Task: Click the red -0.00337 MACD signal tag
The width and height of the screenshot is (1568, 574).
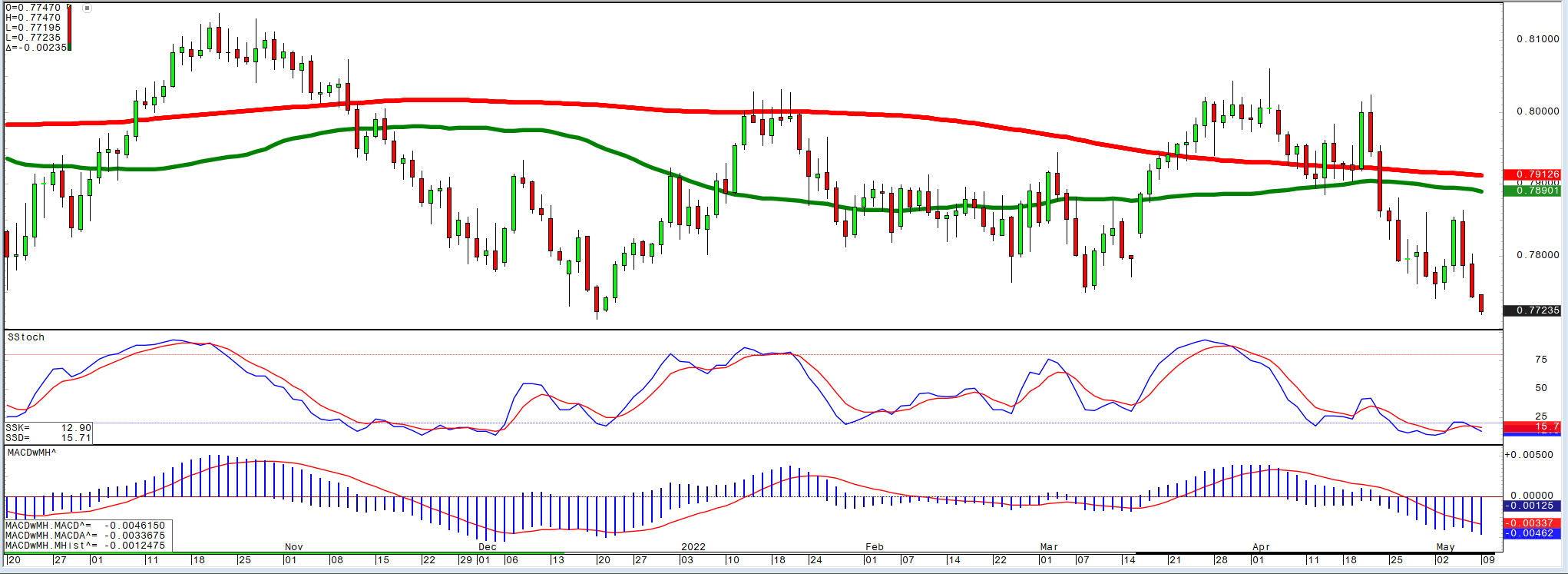Action: 1530,524
